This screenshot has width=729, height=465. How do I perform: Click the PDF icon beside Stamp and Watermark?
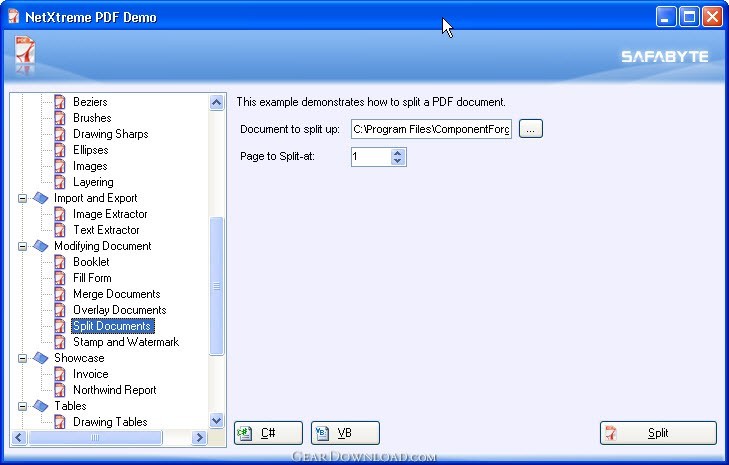tap(59, 342)
